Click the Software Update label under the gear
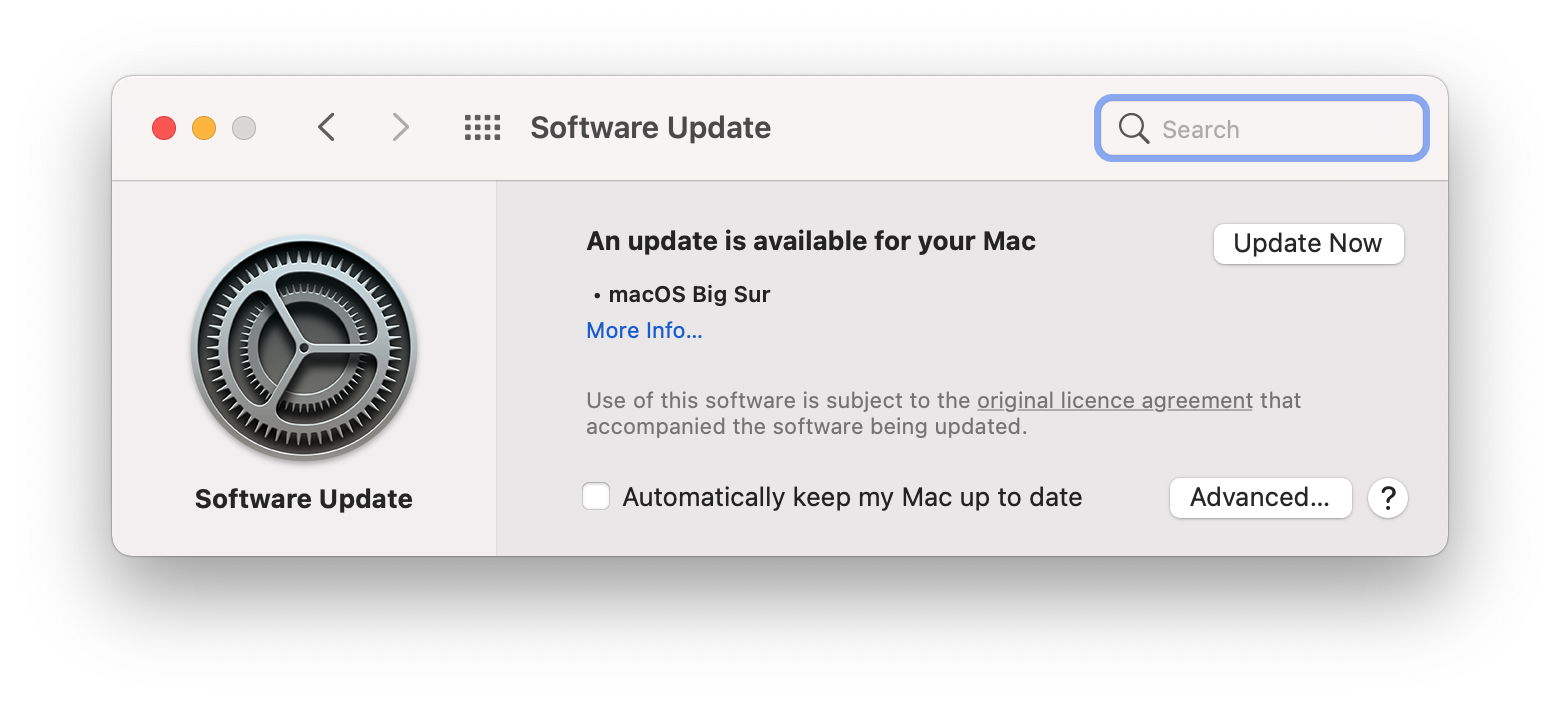 pos(304,499)
